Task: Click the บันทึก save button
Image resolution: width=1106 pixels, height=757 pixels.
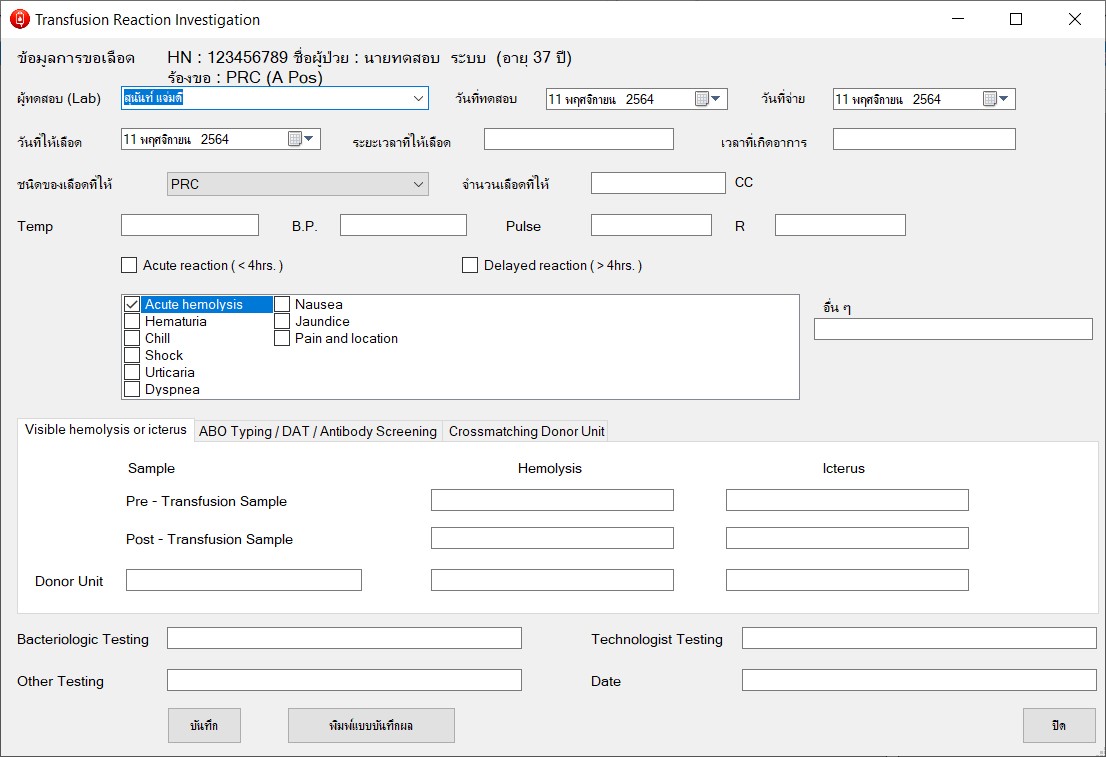Action: click(205, 725)
